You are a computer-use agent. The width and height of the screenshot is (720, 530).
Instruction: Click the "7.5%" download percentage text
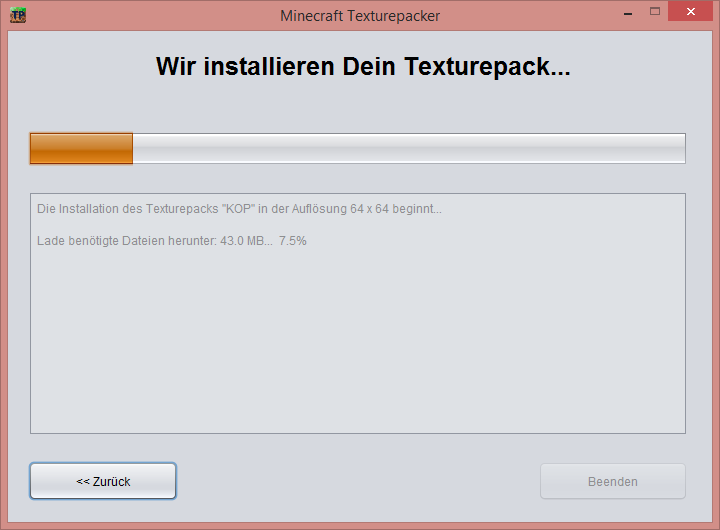[292, 241]
